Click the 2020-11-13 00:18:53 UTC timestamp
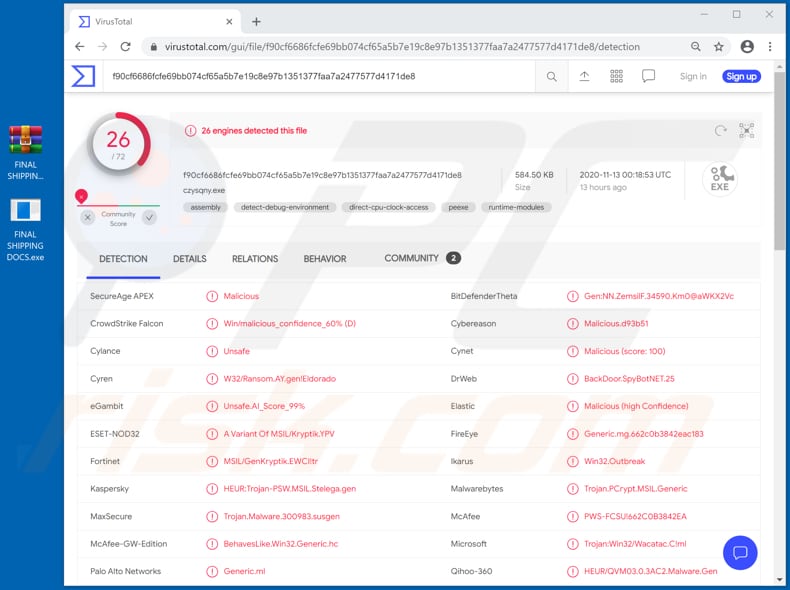790x590 pixels. tap(625, 175)
